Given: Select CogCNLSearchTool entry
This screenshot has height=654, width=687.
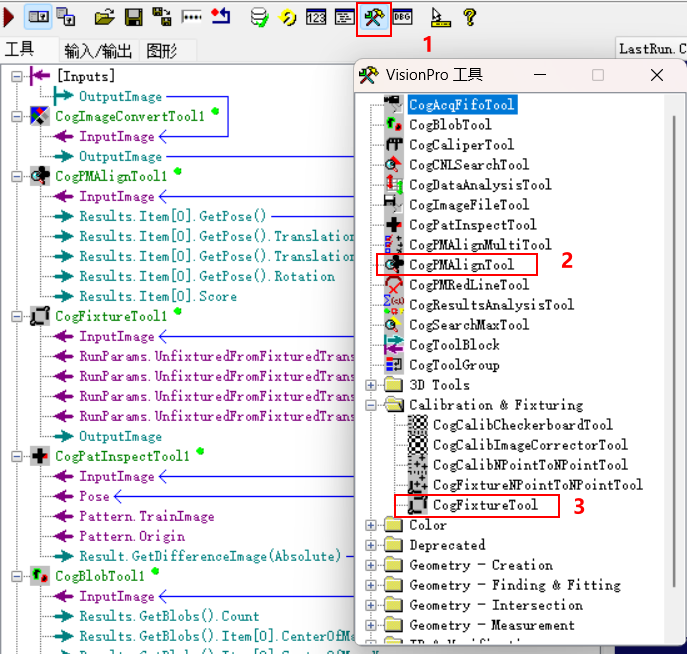Looking at the screenshot, I should tap(469, 165).
